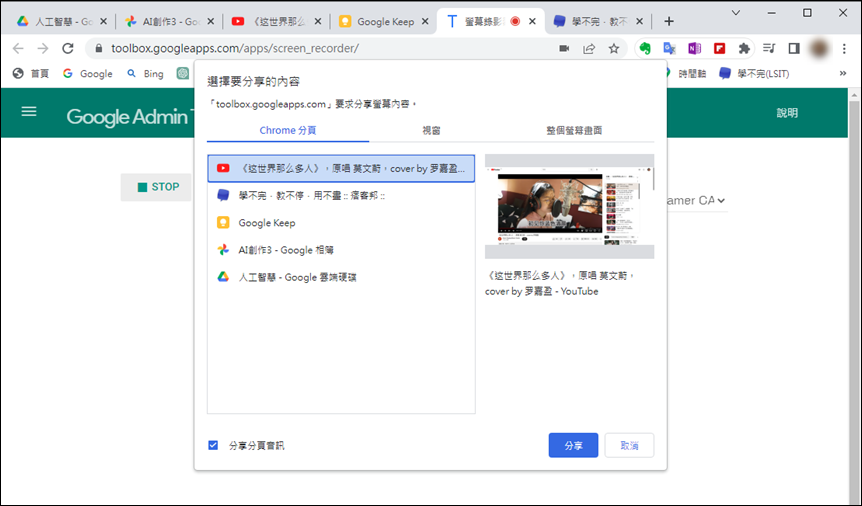Image resolution: width=862 pixels, height=506 pixels.
Task: Close the YouTube browser tab
Action: click(x=317, y=21)
